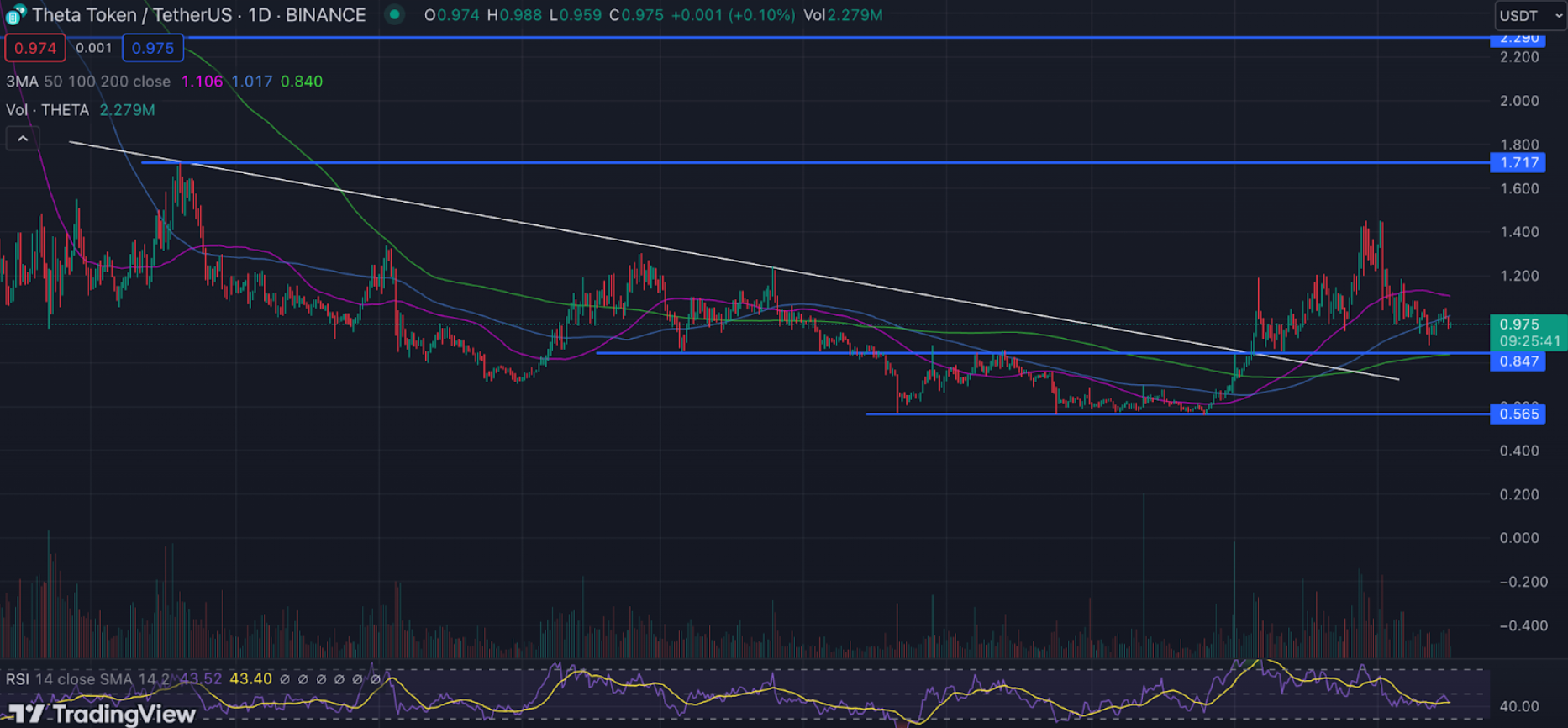The height and width of the screenshot is (728, 1568).
Task: Click the current price 0.975 countdown label
Action: coord(1529,333)
